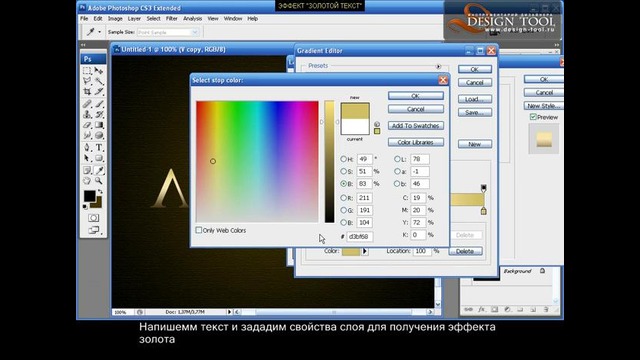Select the Path Selection tool
Screen dimensions: 640x360
click(x=87, y=158)
